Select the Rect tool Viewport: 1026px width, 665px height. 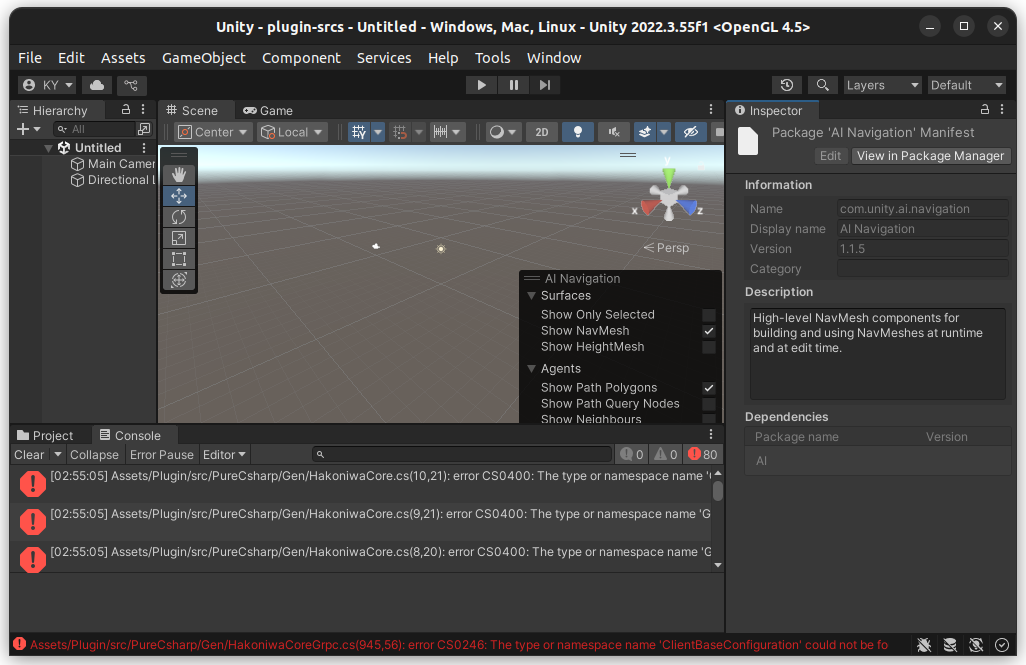(x=179, y=259)
